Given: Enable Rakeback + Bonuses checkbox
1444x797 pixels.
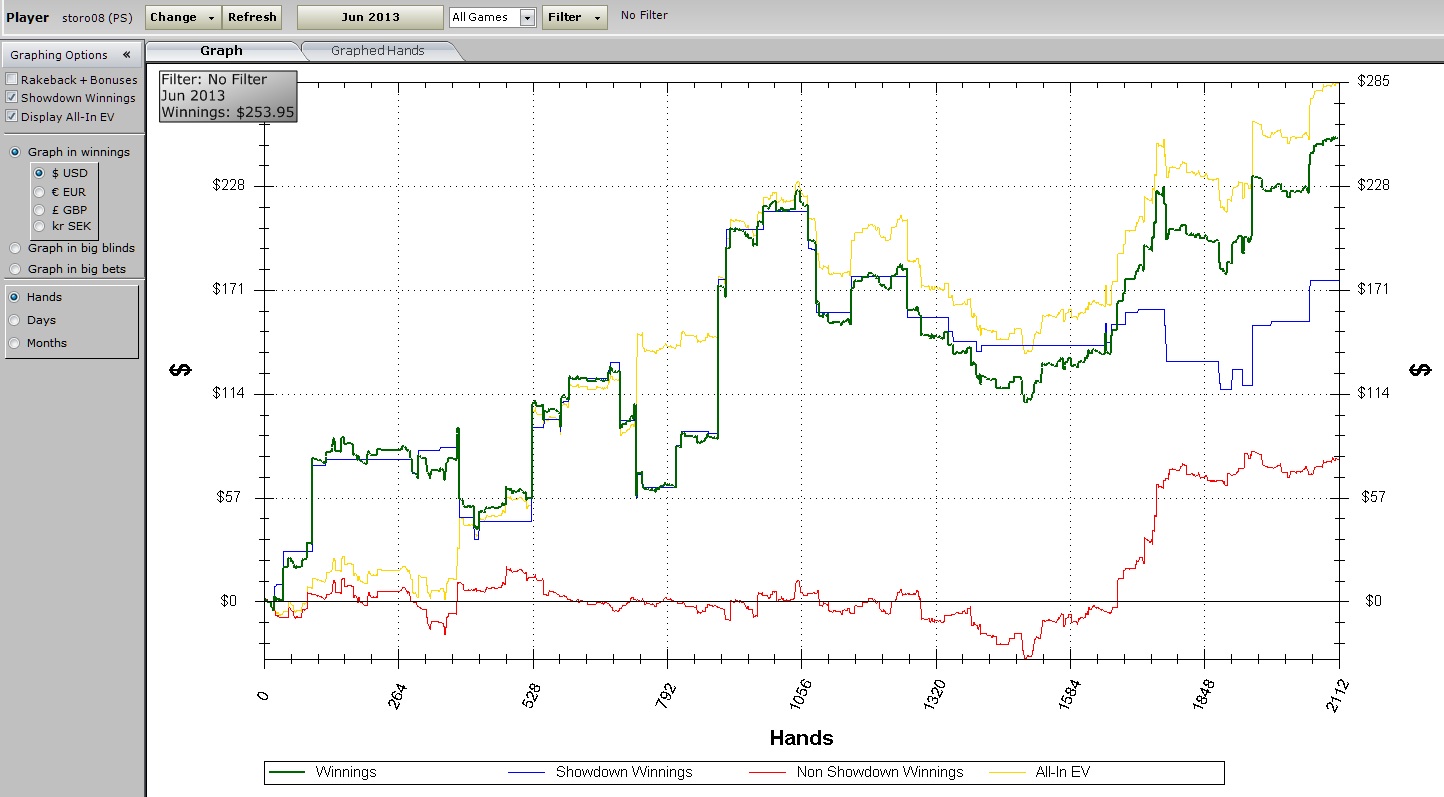Looking at the screenshot, I should [12, 80].
